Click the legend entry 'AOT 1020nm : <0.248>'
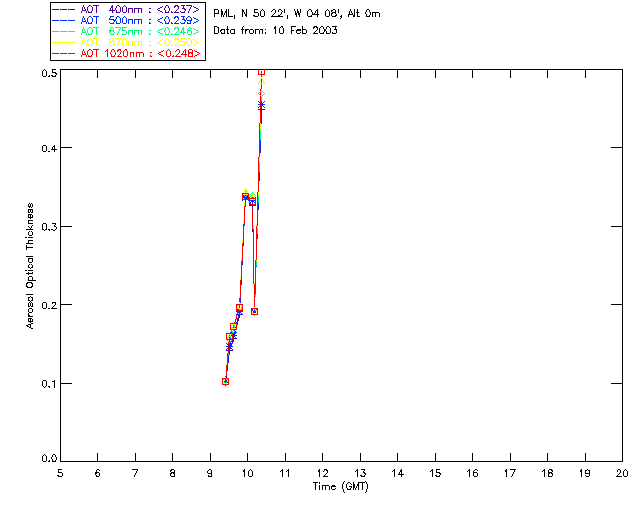 127,53
